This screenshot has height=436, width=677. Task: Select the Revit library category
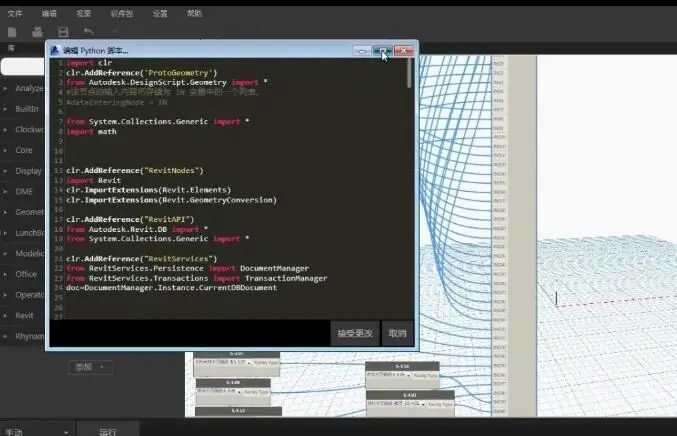(24, 316)
